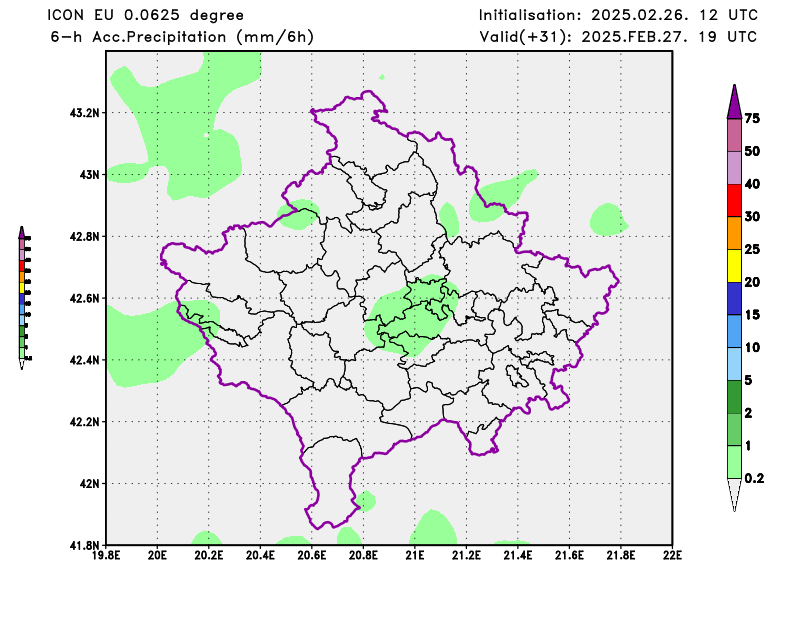Click the miniature colorbar left of the map
The image size is (800, 618).
(x=23, y=298)
